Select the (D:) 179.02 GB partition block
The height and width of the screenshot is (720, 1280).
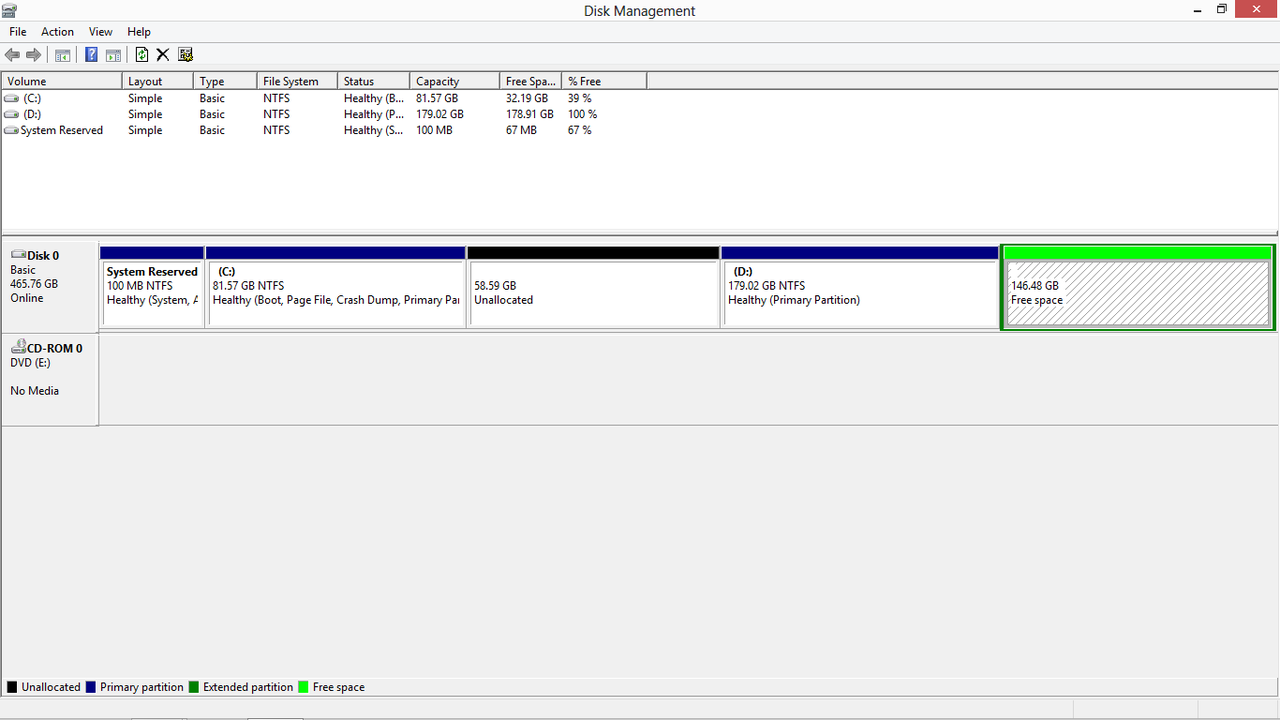click(x=859, y=293)
